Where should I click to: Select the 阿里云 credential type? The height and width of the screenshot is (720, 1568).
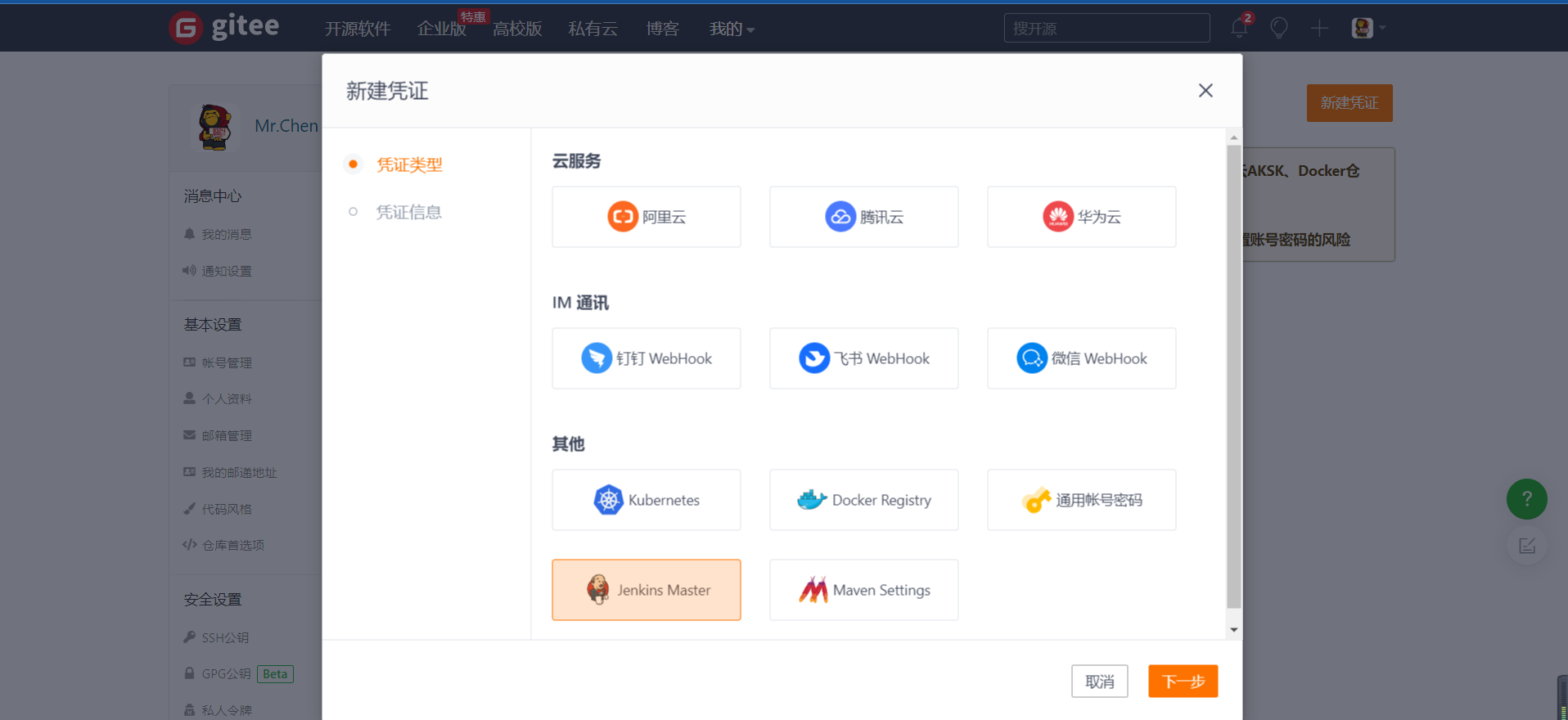pos(646,217)
